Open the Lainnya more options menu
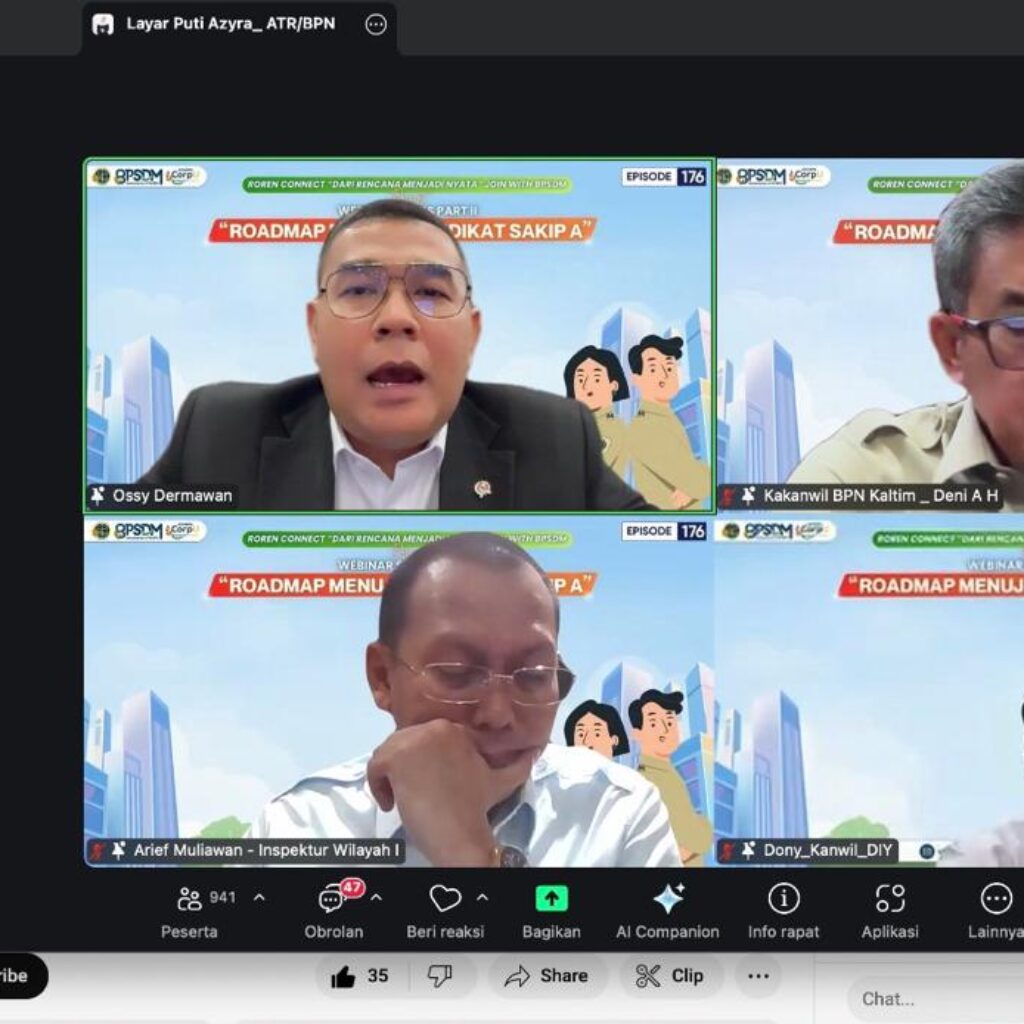1024x1024 pixels. pyautogui.click(x=995, y=912)
